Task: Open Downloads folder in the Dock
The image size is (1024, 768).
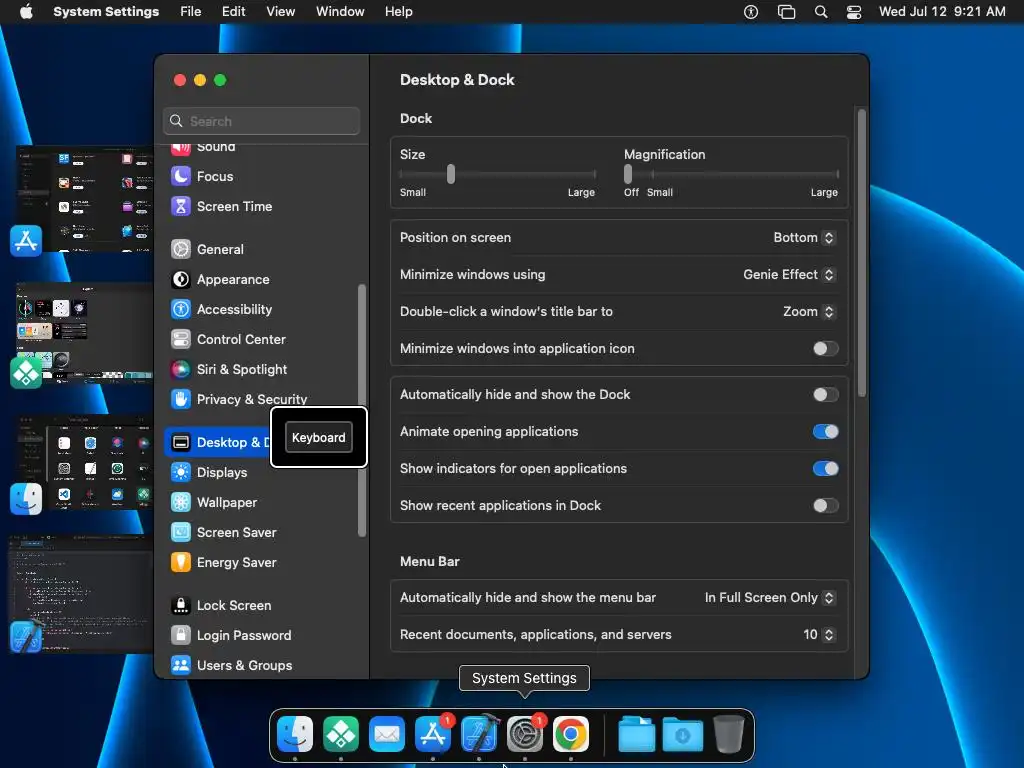Action: click(682, 735)
